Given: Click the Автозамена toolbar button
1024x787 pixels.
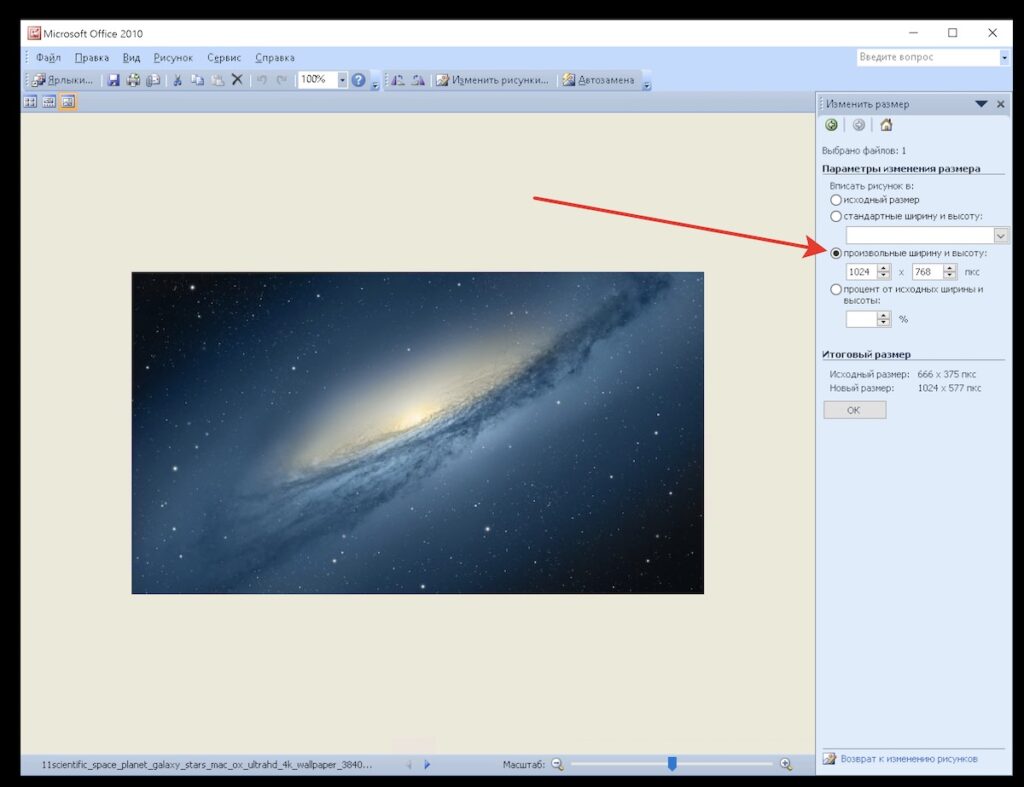Looking at the screenshot, I should tap(598, 80).
